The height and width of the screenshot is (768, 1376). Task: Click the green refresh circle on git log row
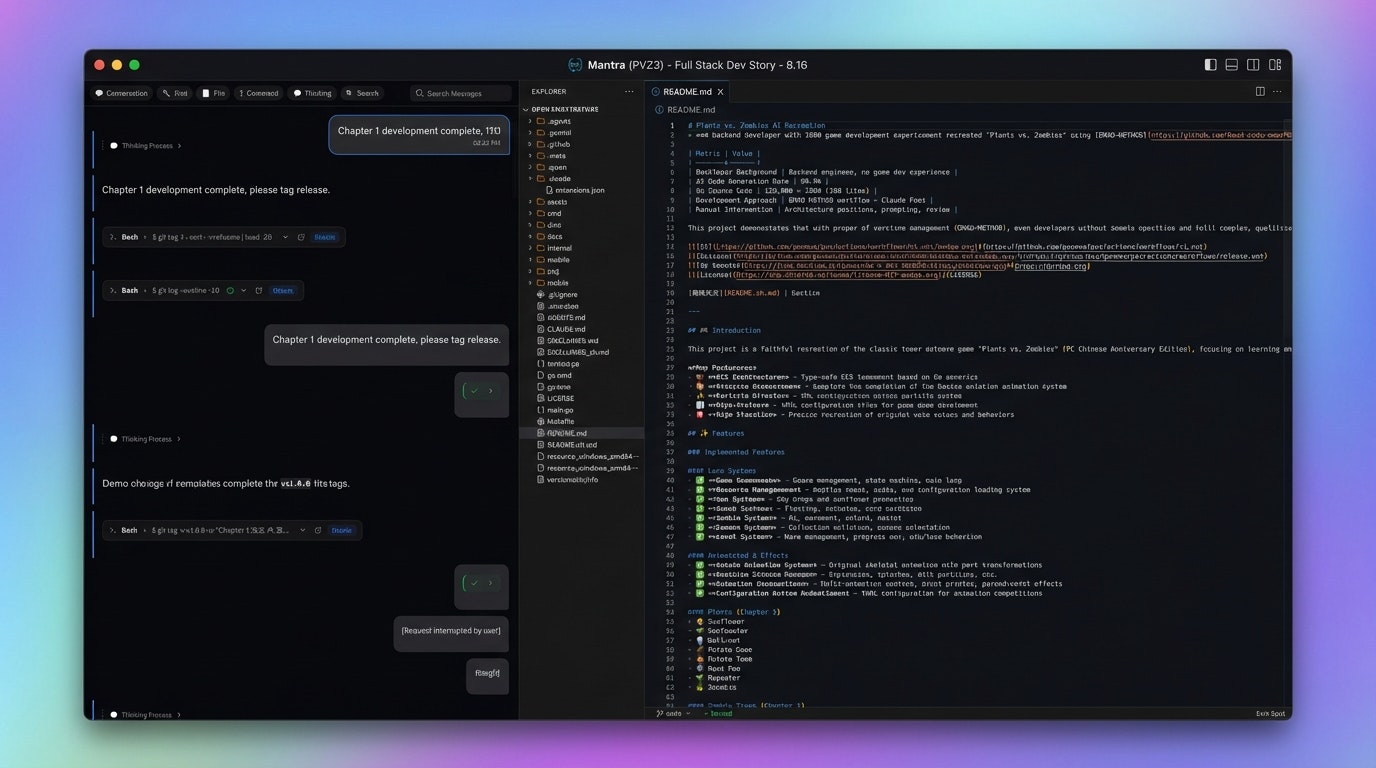(230, 291)
